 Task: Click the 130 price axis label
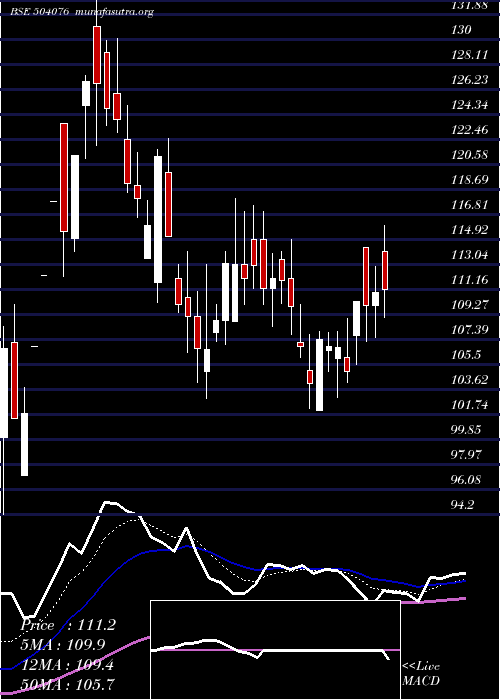461,30
